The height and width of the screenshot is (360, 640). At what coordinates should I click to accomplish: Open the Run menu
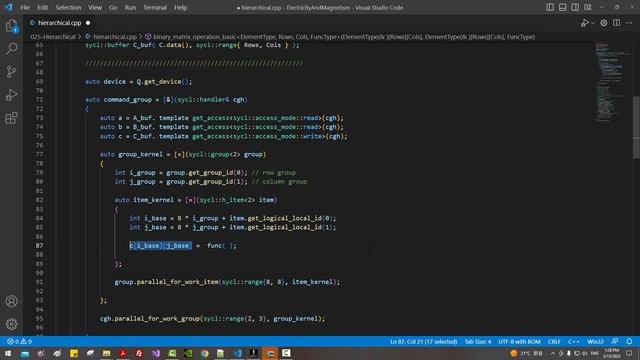pyautogui.click(x=130, y=7)
